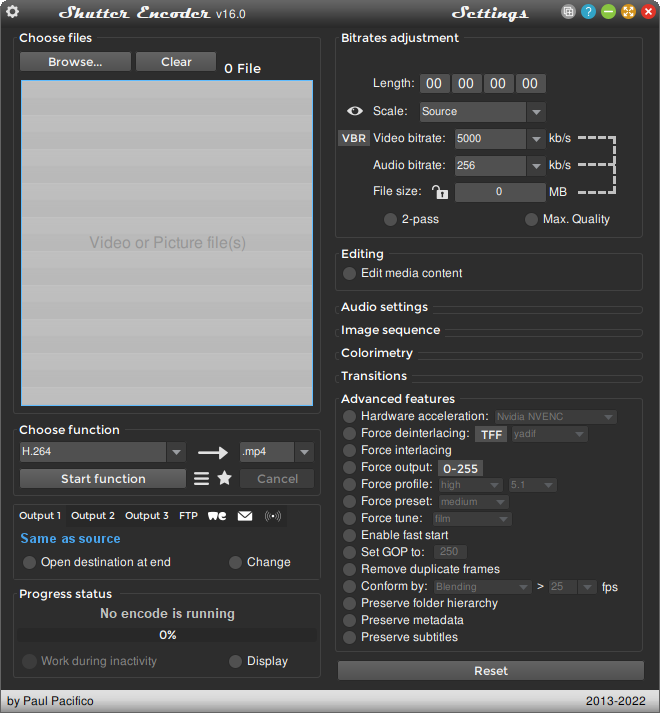The height and width of the screenshot is (713, 660).
Task: Open the Video bitrate dropdown
Action: pos(537,139)
